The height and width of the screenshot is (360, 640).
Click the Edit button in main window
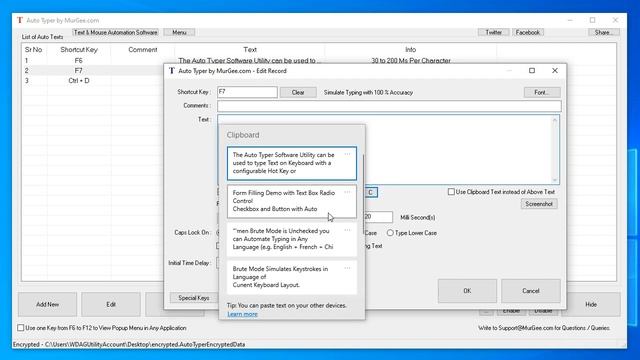click(111, 304)
